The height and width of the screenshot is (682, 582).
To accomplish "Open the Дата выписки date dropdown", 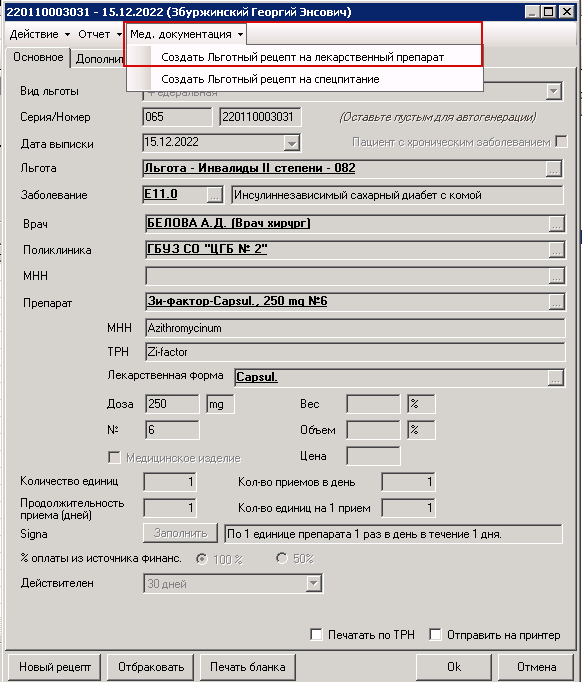I will click(x=291, y=143).
